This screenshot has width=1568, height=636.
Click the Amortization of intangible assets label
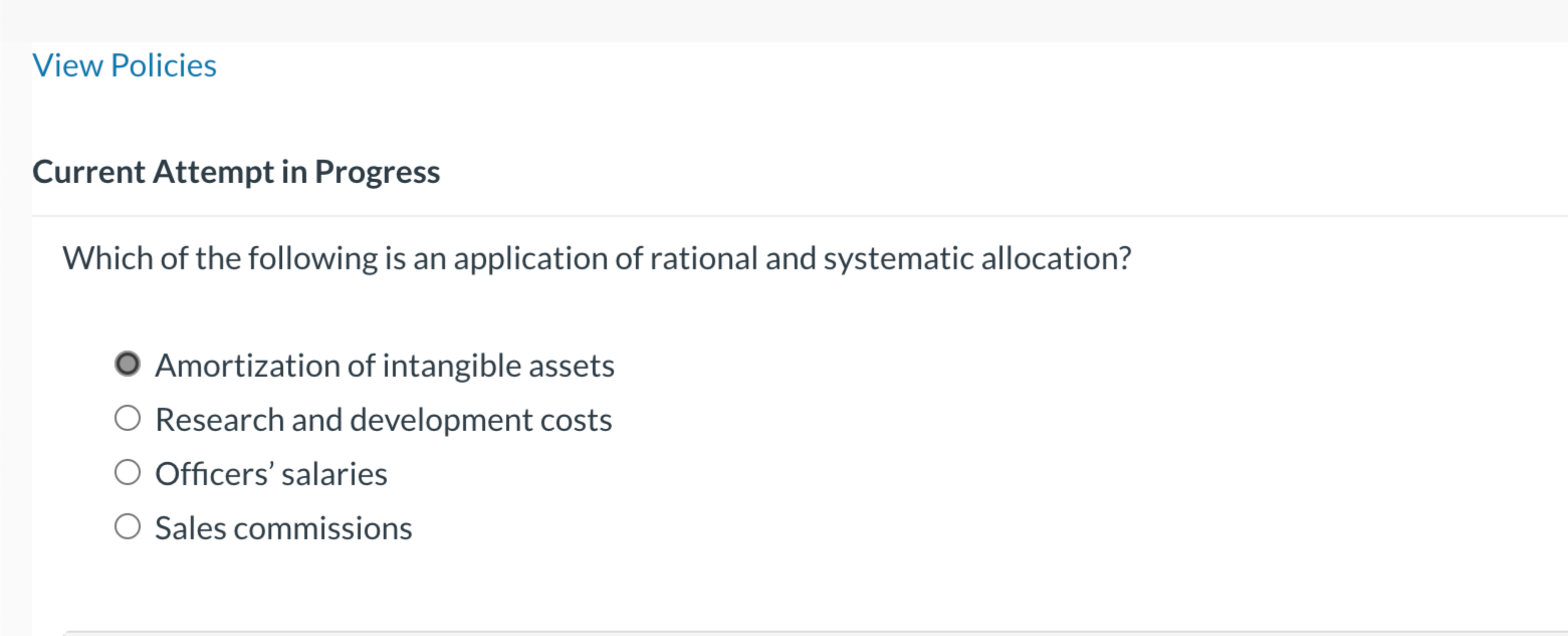click(385, 365)
